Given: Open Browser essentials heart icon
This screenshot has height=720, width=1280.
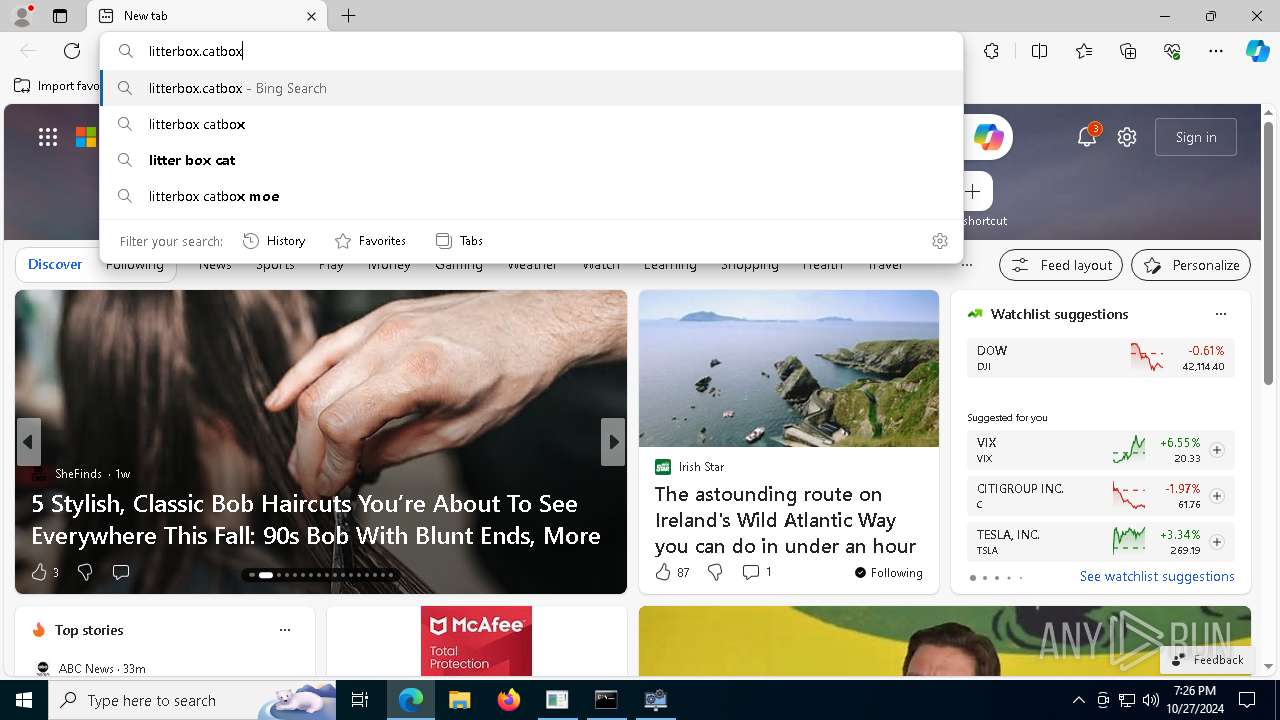Looking at the screenshot, I should 1172,51.
